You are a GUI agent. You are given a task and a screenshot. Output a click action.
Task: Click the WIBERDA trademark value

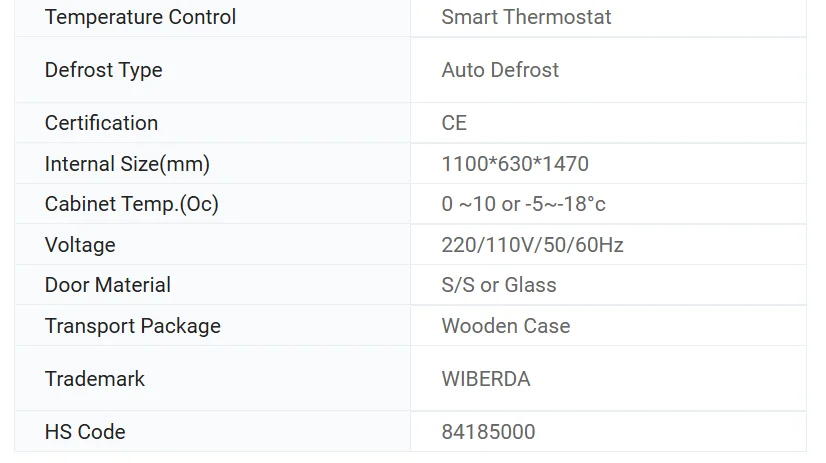pyautogui.click(x=485, y=379)
